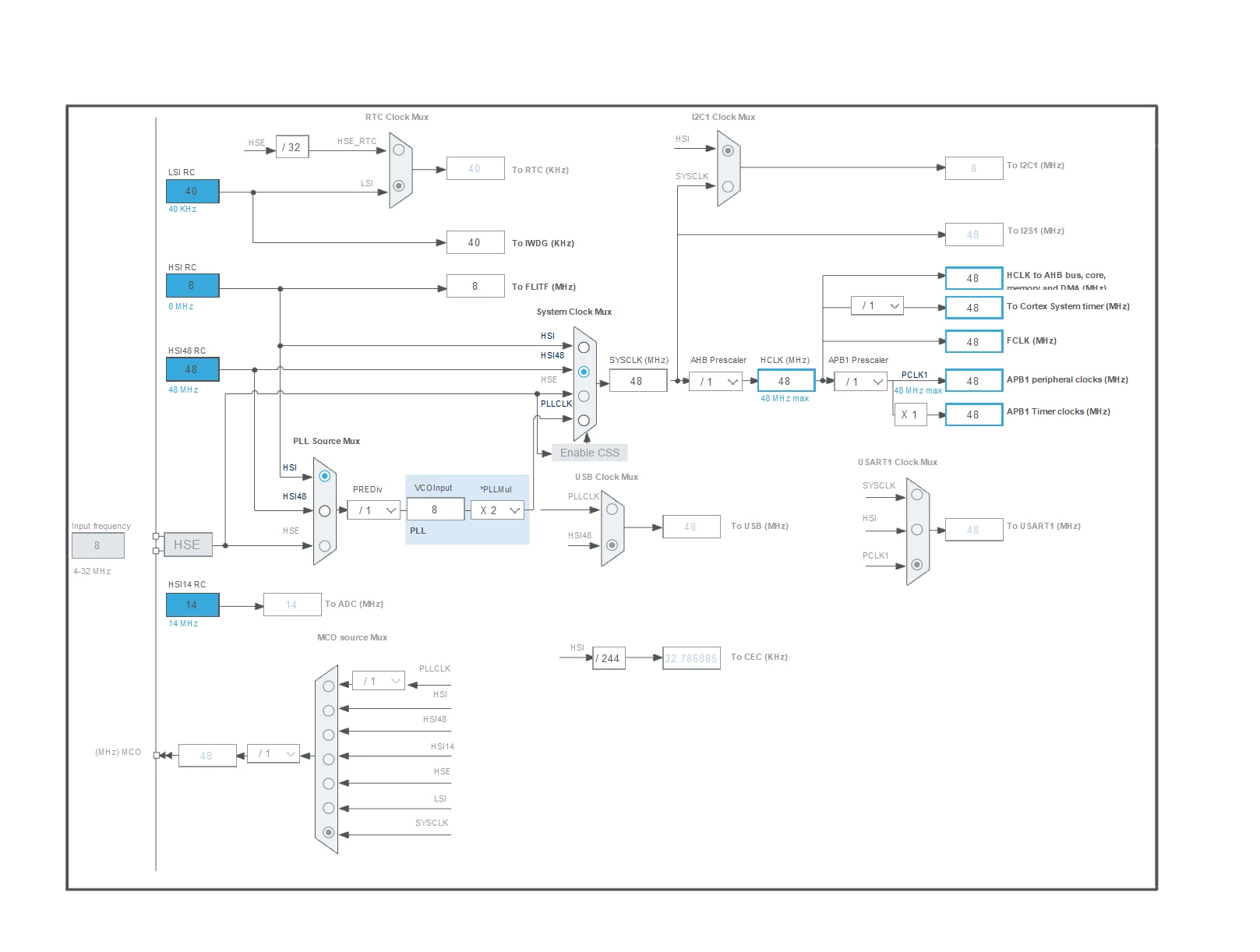Open the PREDiv divider dropdown
The height and width of the screenshot is (952, 1260).
[374, 510]
